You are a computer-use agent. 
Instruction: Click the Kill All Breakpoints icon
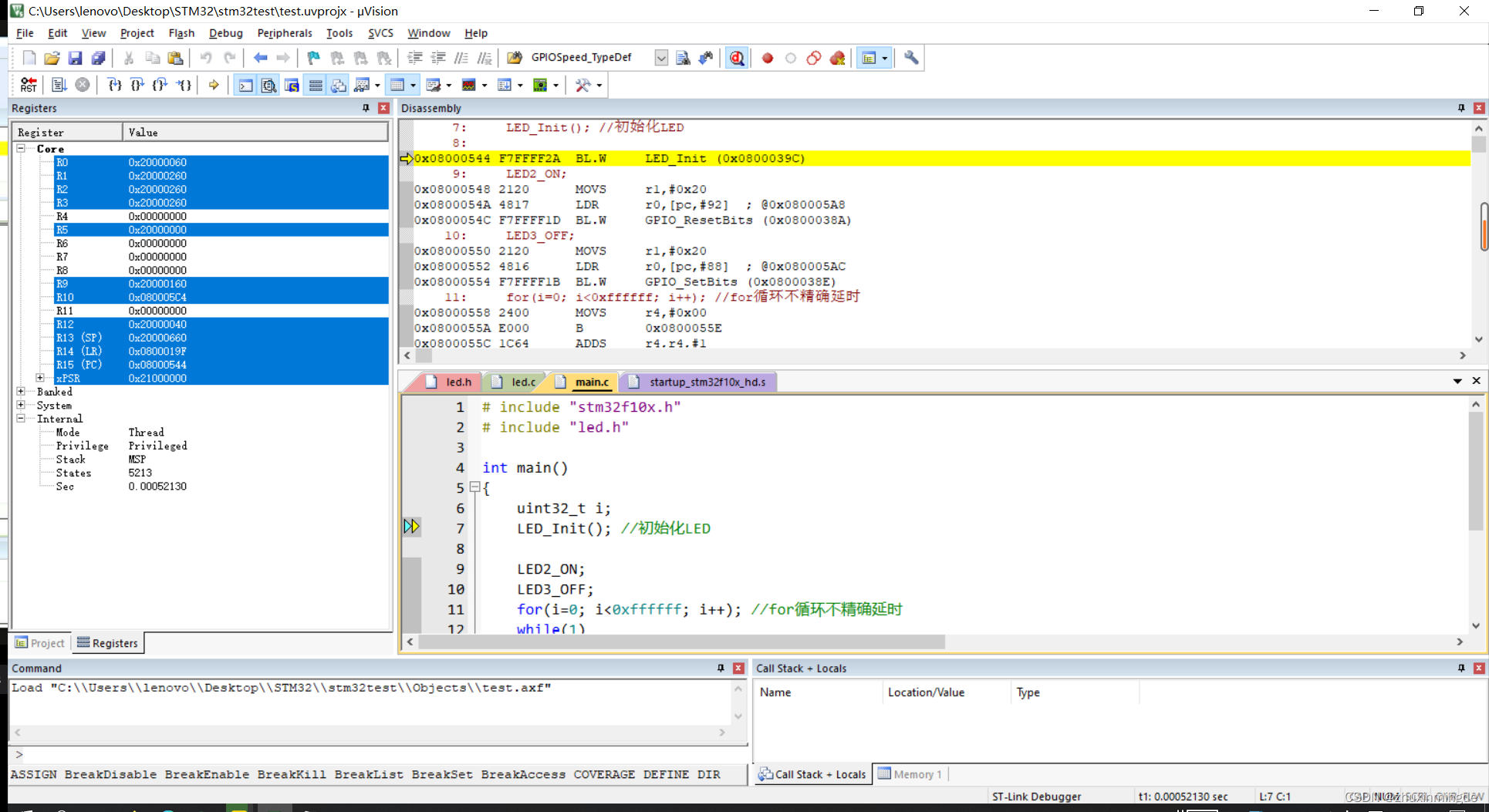pyautogui.click(x=837, y=58)
